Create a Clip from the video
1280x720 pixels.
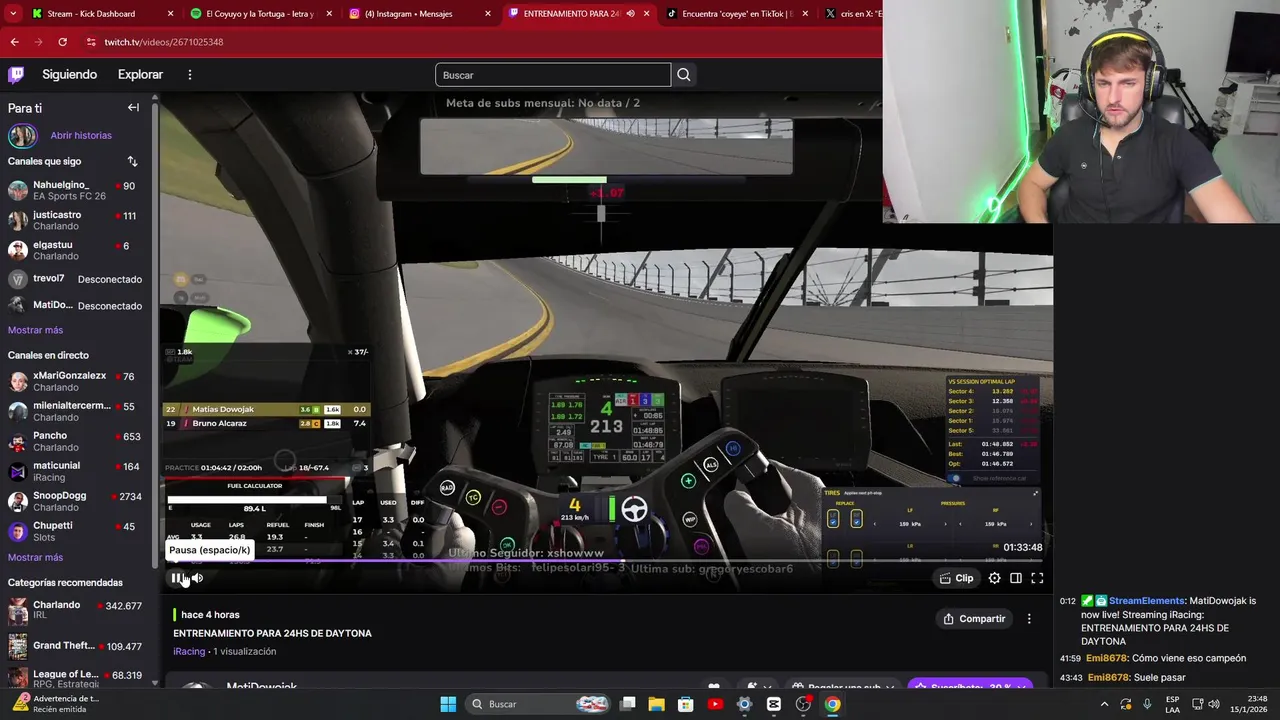point(956,578)
